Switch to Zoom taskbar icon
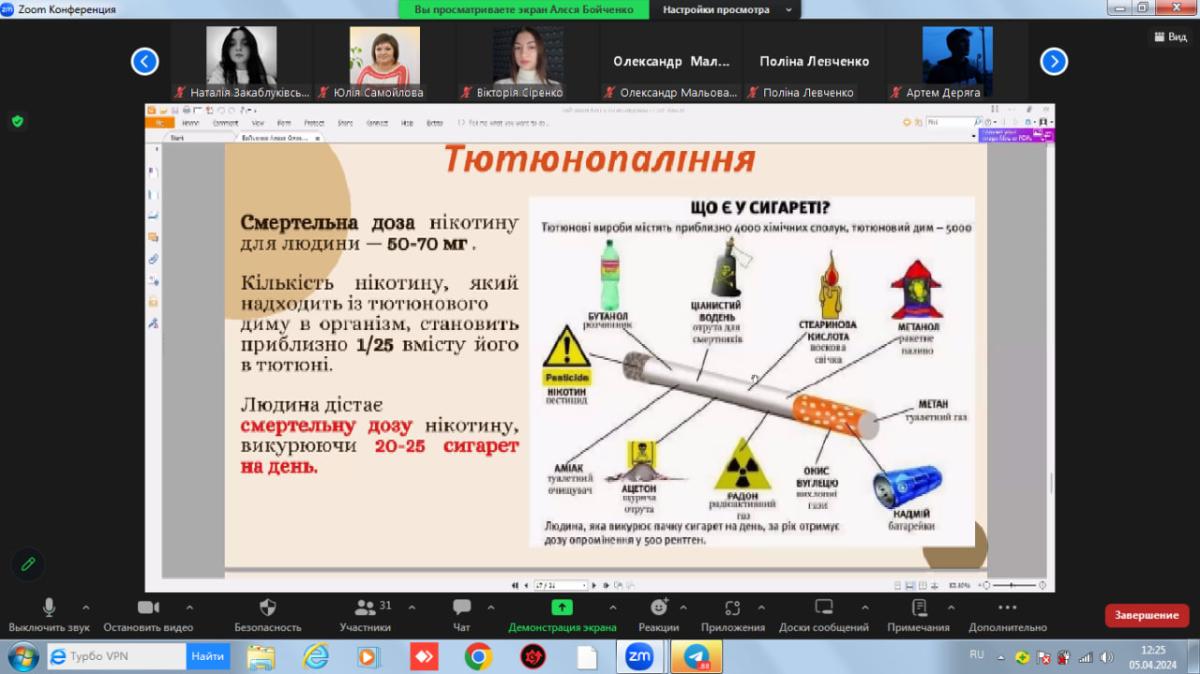 click(639, 657)
